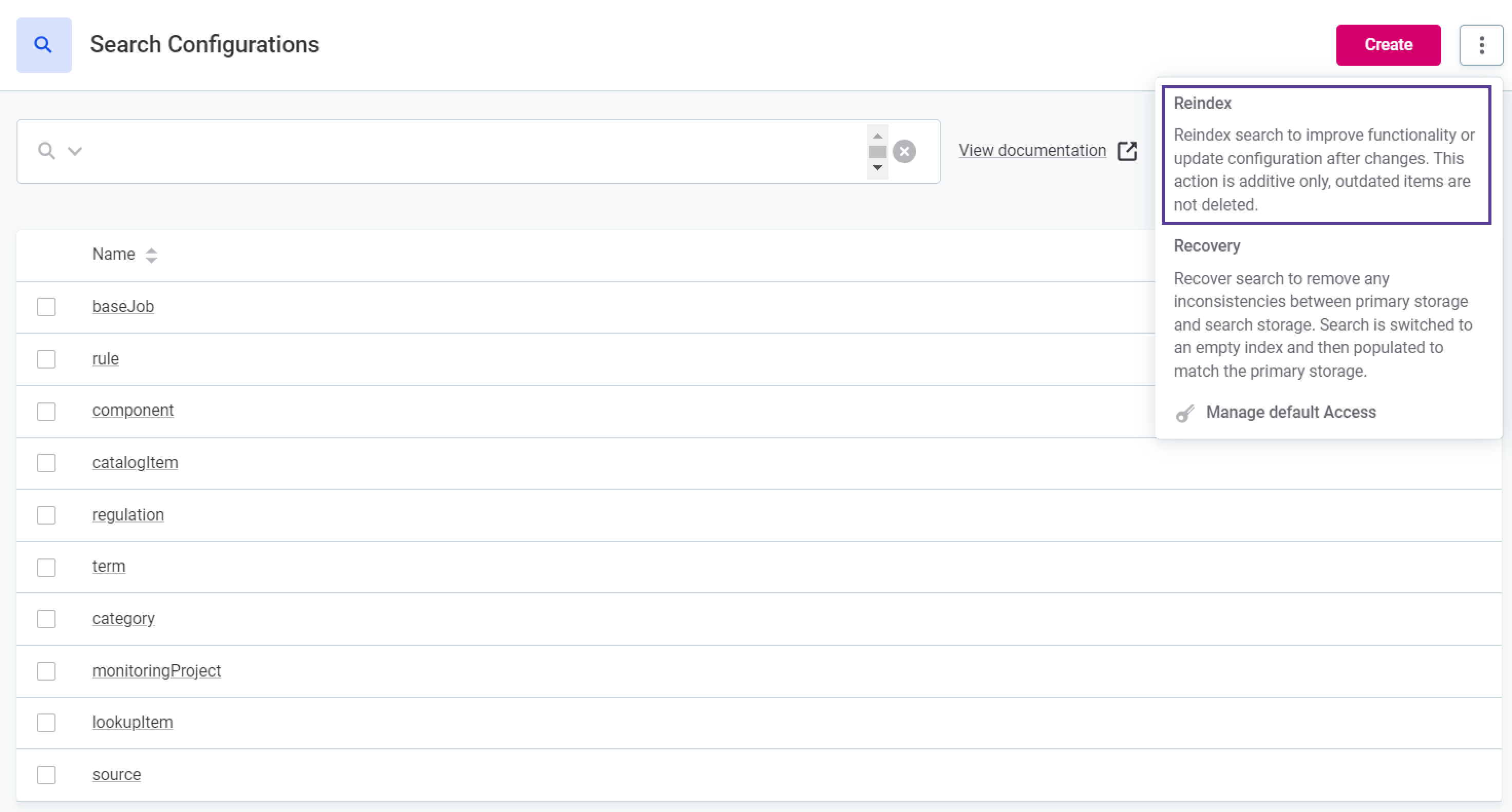The height and width of the screenshot is (812, 1512).
Task: Click the clear search input X icon
Action: tap(904, 151)
